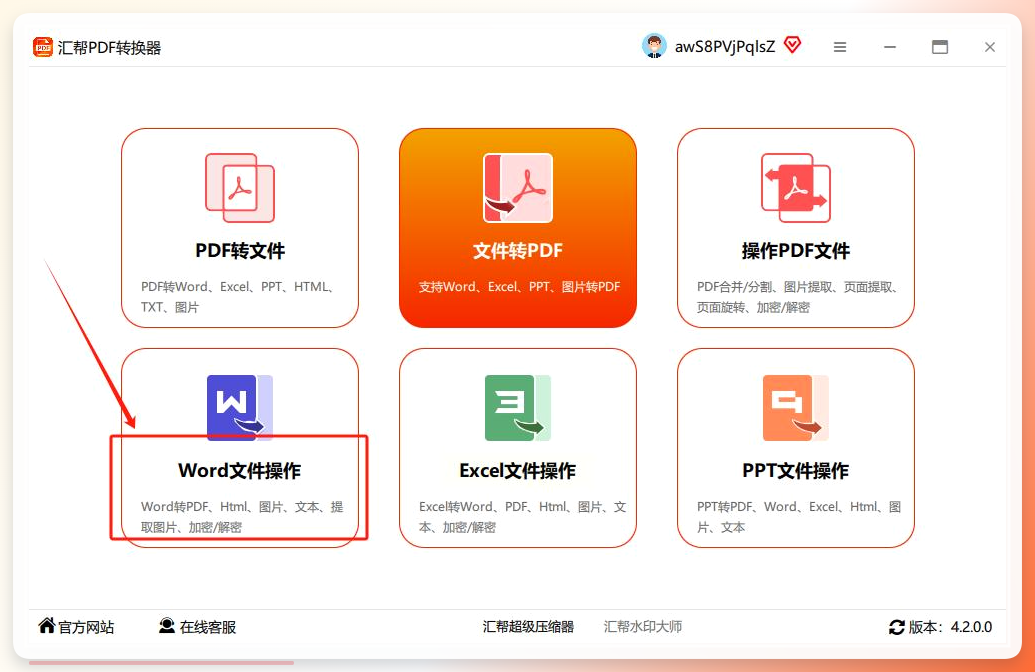Click the 汇帮PDF转换器 app logo
Image resolution: width=1035 pixels, height=672 pixels.
(43, 48)
